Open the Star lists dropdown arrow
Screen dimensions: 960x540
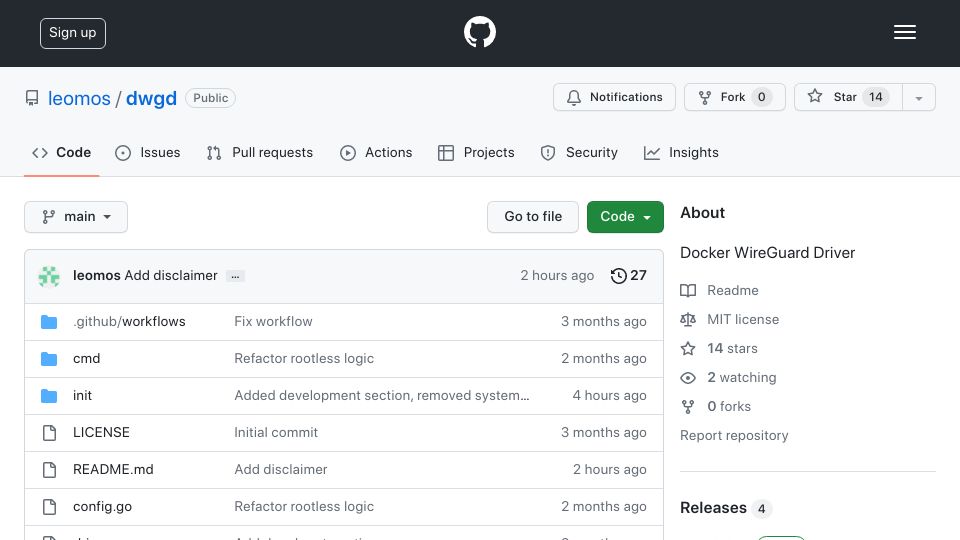918,97
